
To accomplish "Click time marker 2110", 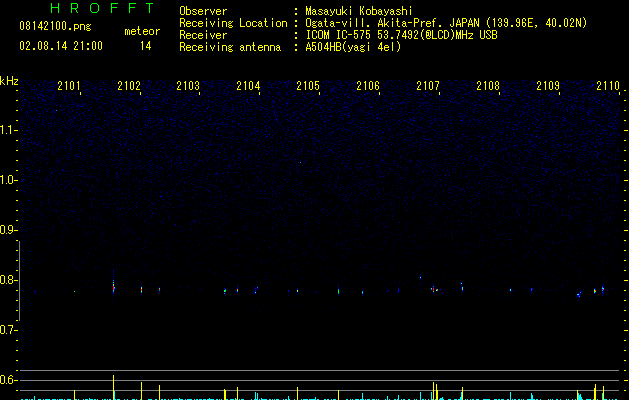I will [x=608, y=85].
